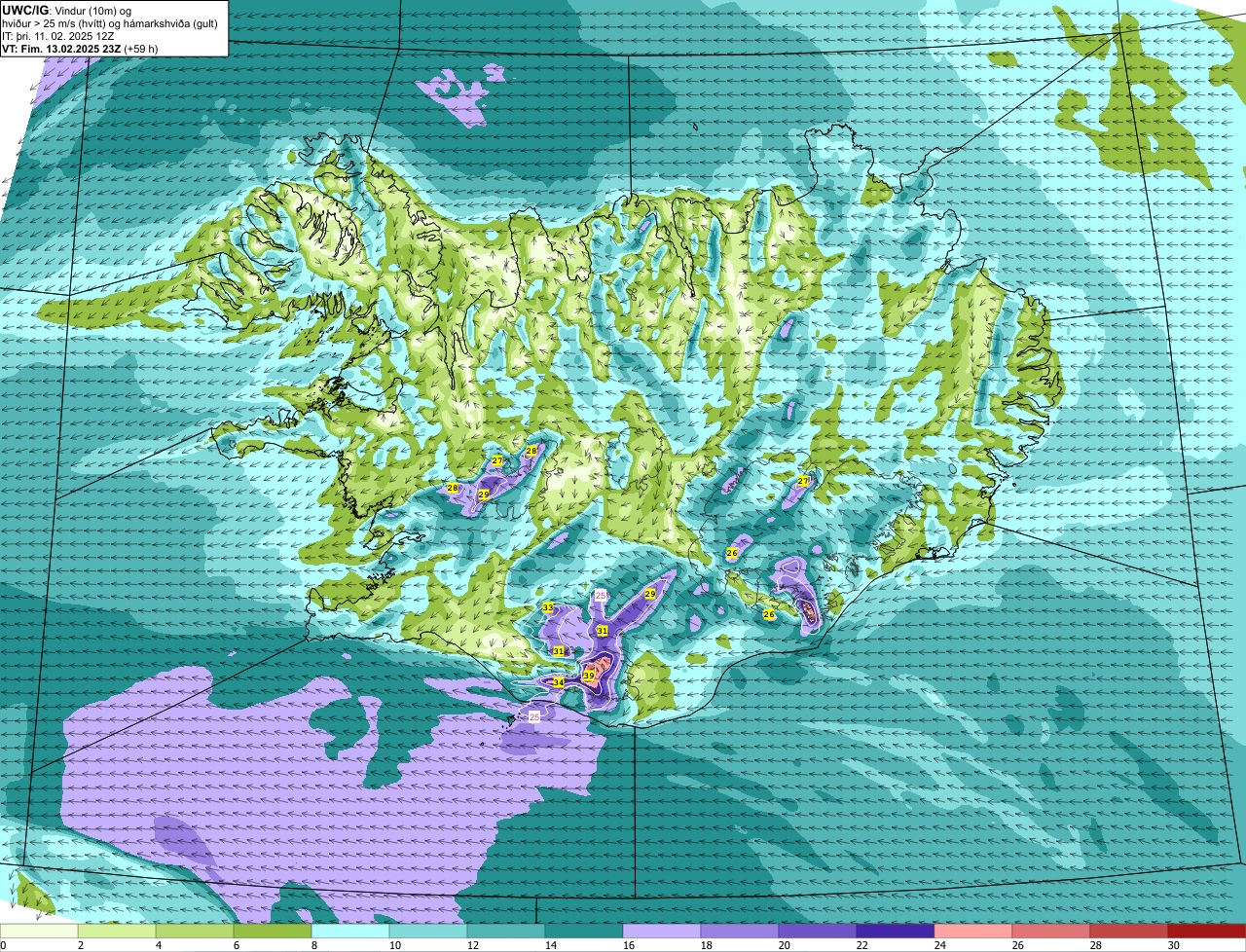Screen dimensions: 1246x952
Task: Select the 26–28 m/s salmon legend swatch
Action: pos(1051,932)
